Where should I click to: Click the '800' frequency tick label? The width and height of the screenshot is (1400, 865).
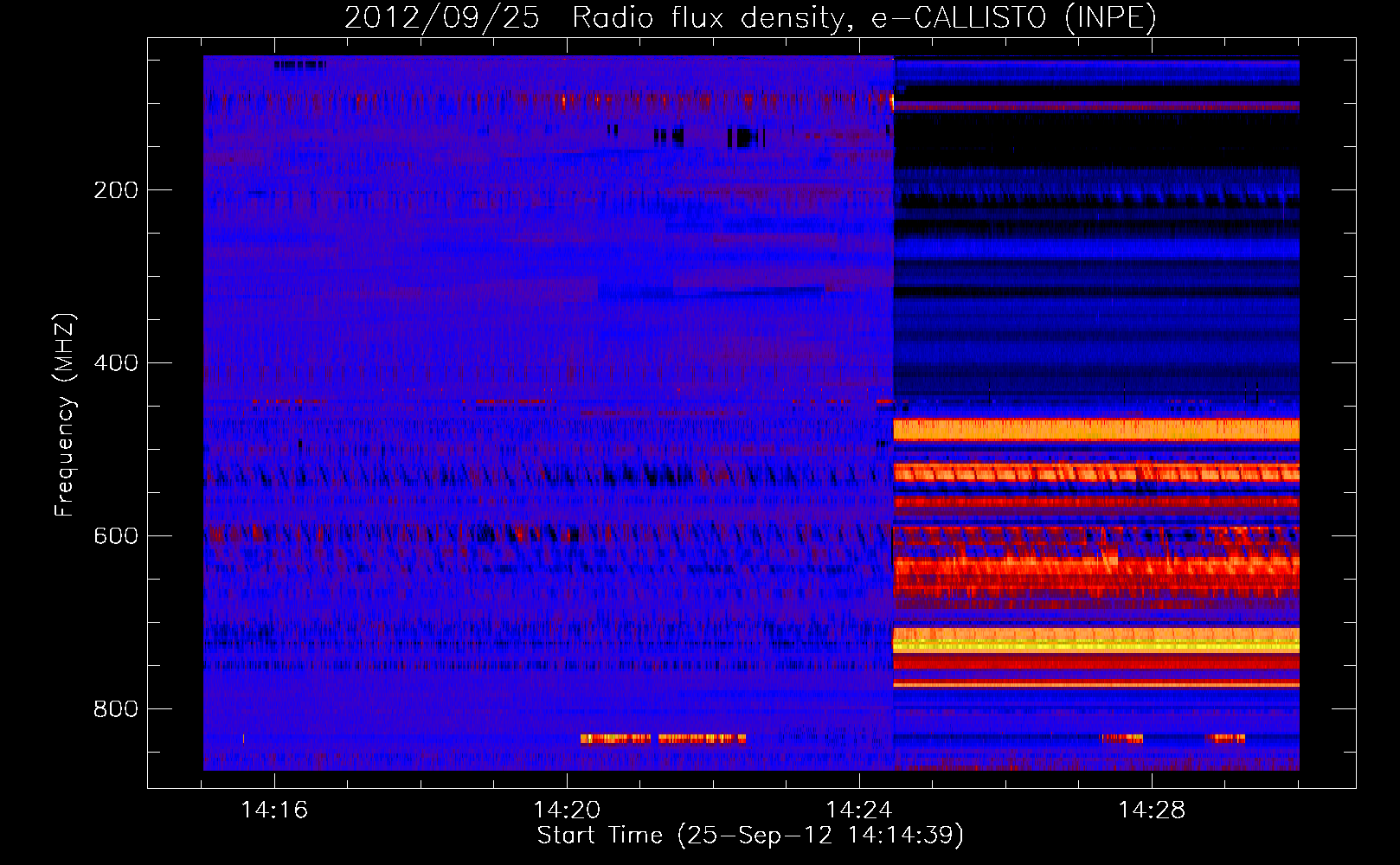116,709
